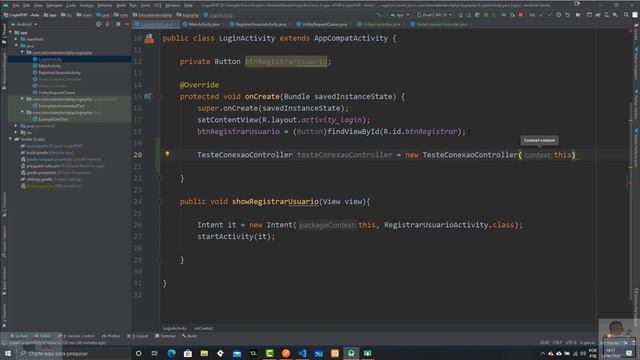Open the Help menu

click(188, 6)
